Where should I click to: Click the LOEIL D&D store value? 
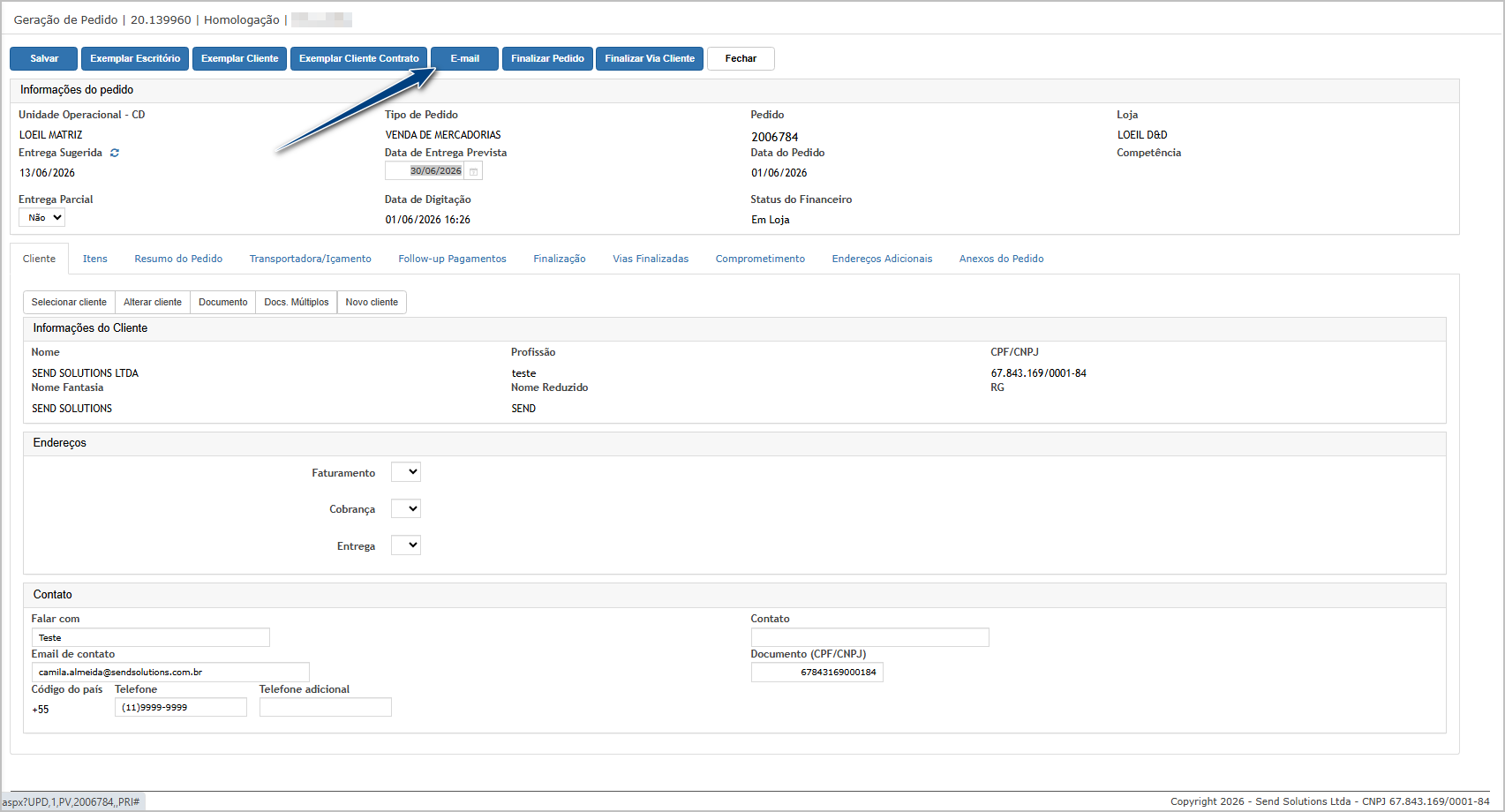point(1142,135)
